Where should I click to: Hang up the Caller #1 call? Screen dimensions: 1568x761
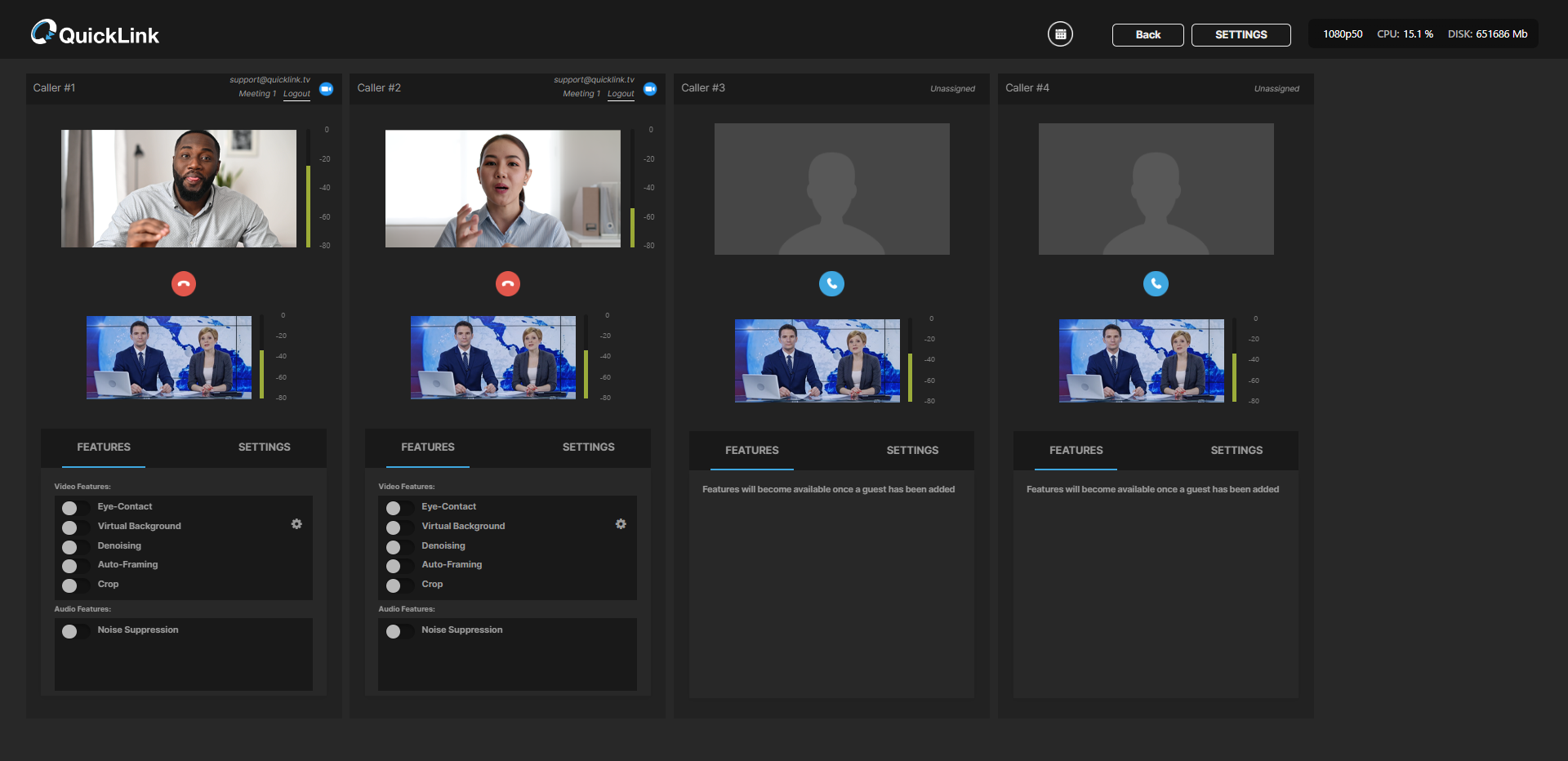pos(184,283)
